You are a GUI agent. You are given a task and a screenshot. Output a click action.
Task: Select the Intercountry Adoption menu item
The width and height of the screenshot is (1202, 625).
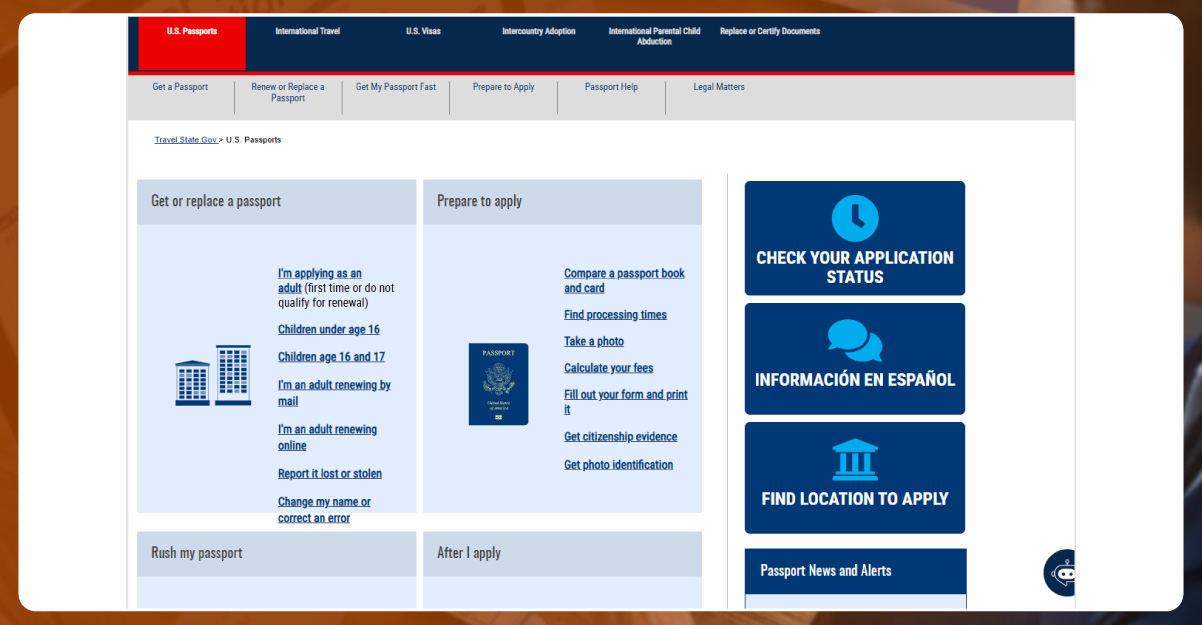[x=539, y=31]
